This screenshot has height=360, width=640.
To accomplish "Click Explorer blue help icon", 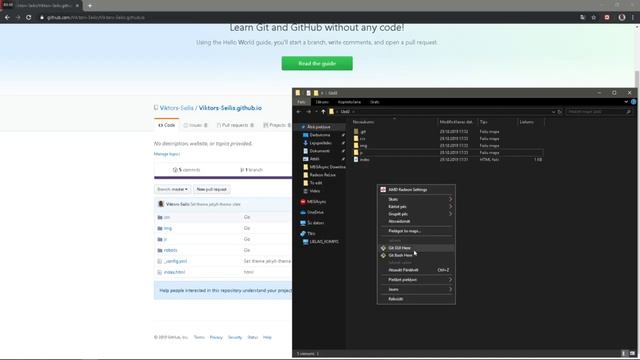I will pyautogui.click(x=633, y=102).
